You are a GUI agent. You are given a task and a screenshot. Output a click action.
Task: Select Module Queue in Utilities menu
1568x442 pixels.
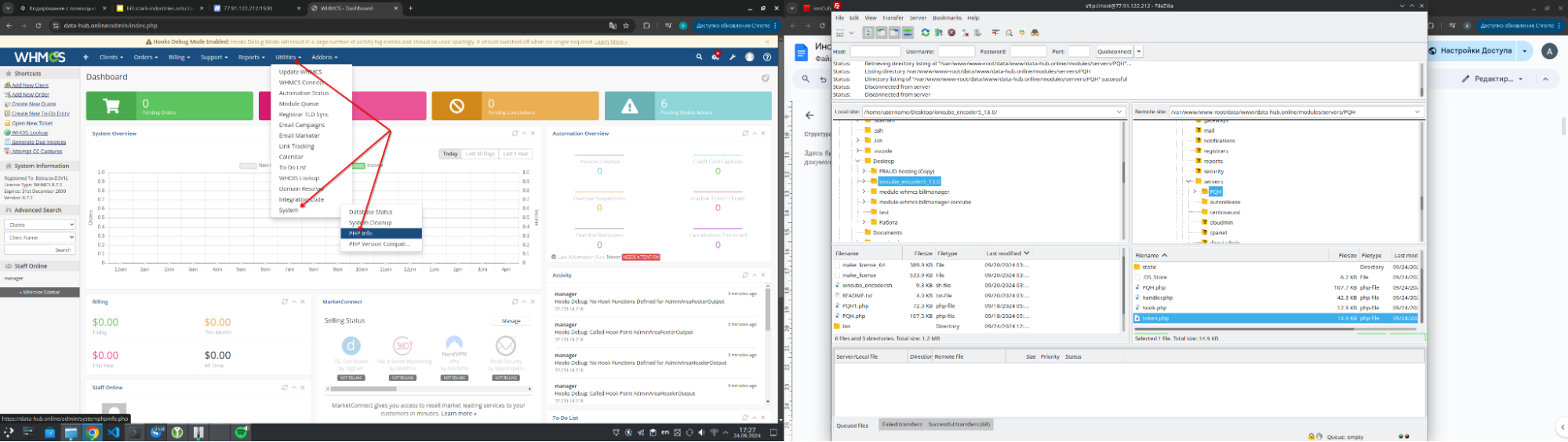tap(299, 104)
